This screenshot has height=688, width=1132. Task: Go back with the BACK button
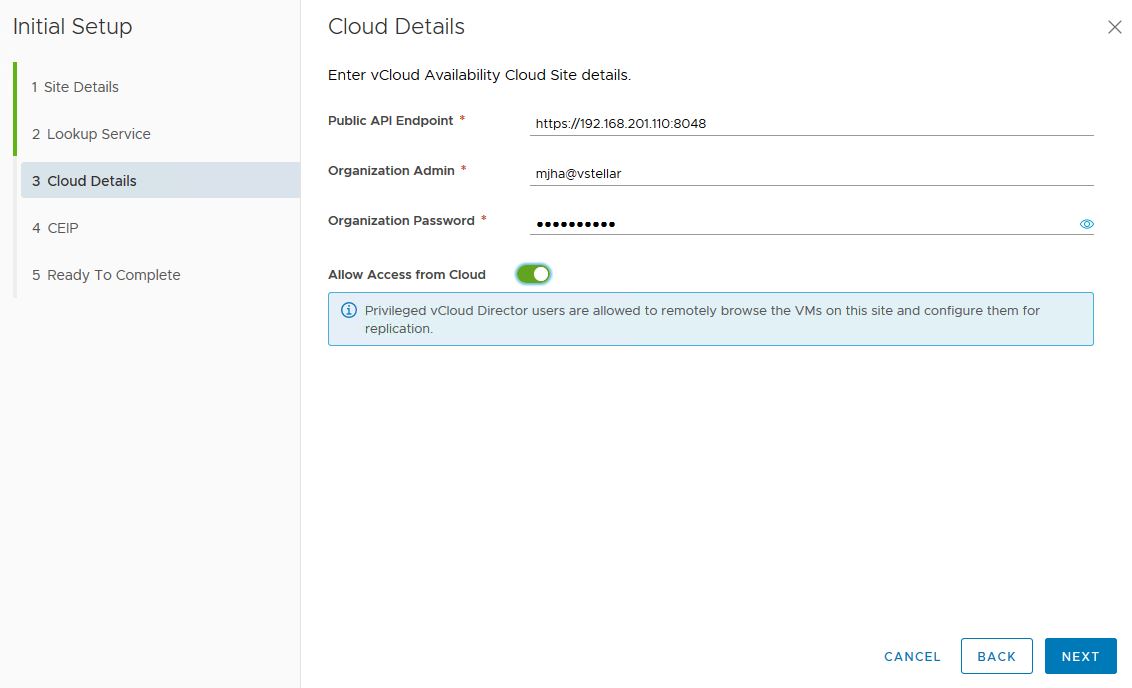pyautogui.click(x=996, y=656)
